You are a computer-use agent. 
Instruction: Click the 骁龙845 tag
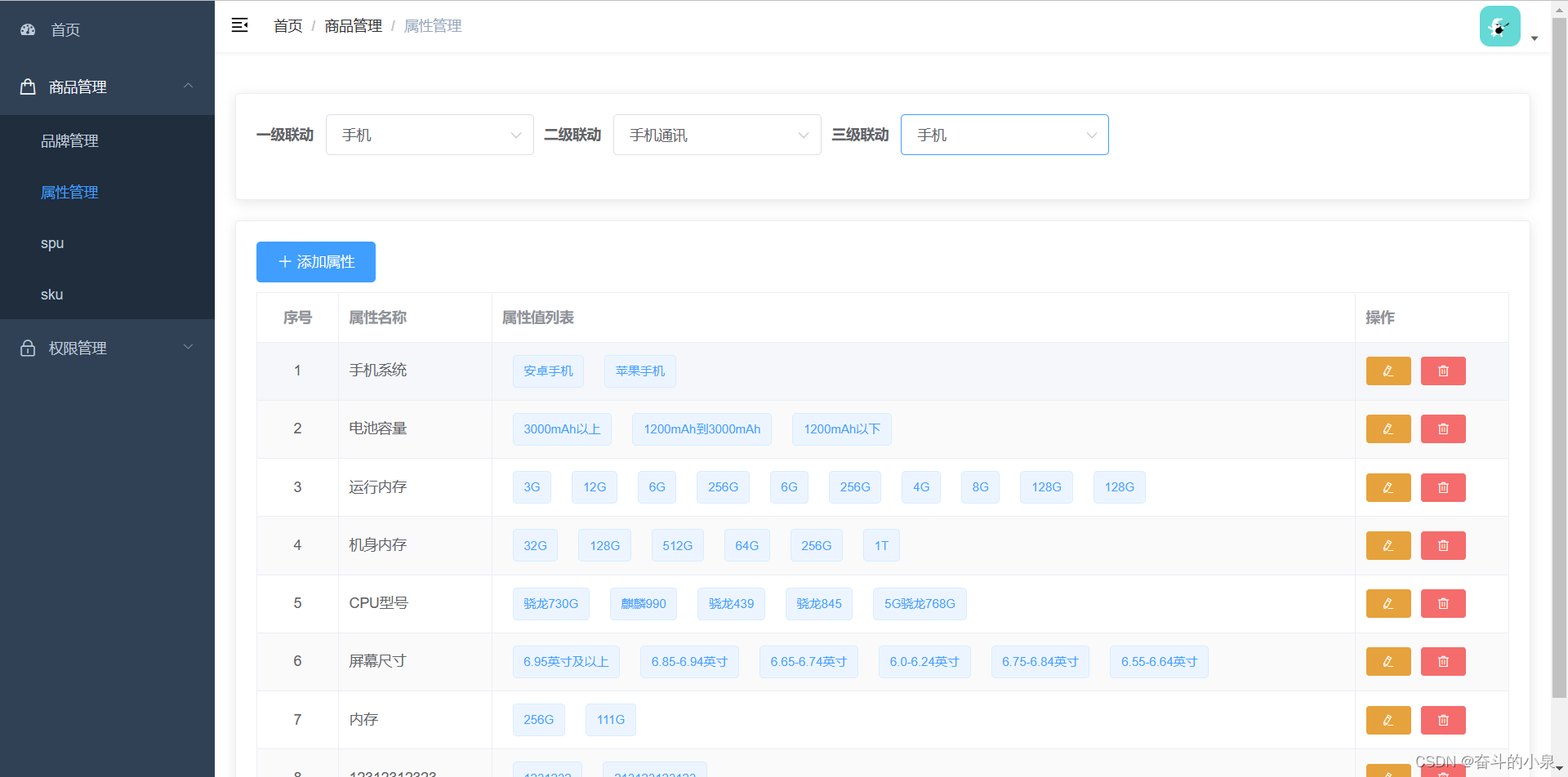pos(819,604)
